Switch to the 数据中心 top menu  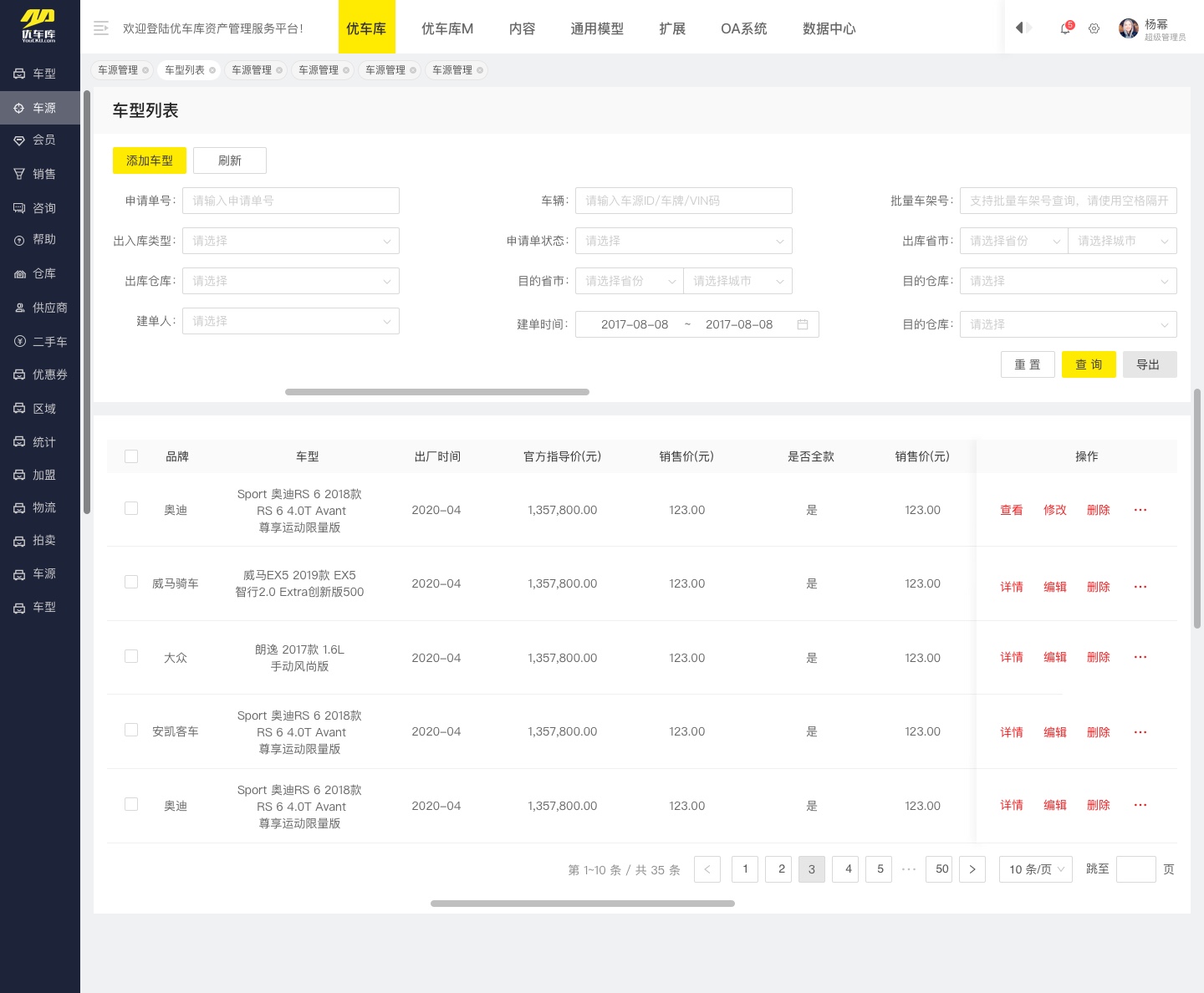(829, 28)
